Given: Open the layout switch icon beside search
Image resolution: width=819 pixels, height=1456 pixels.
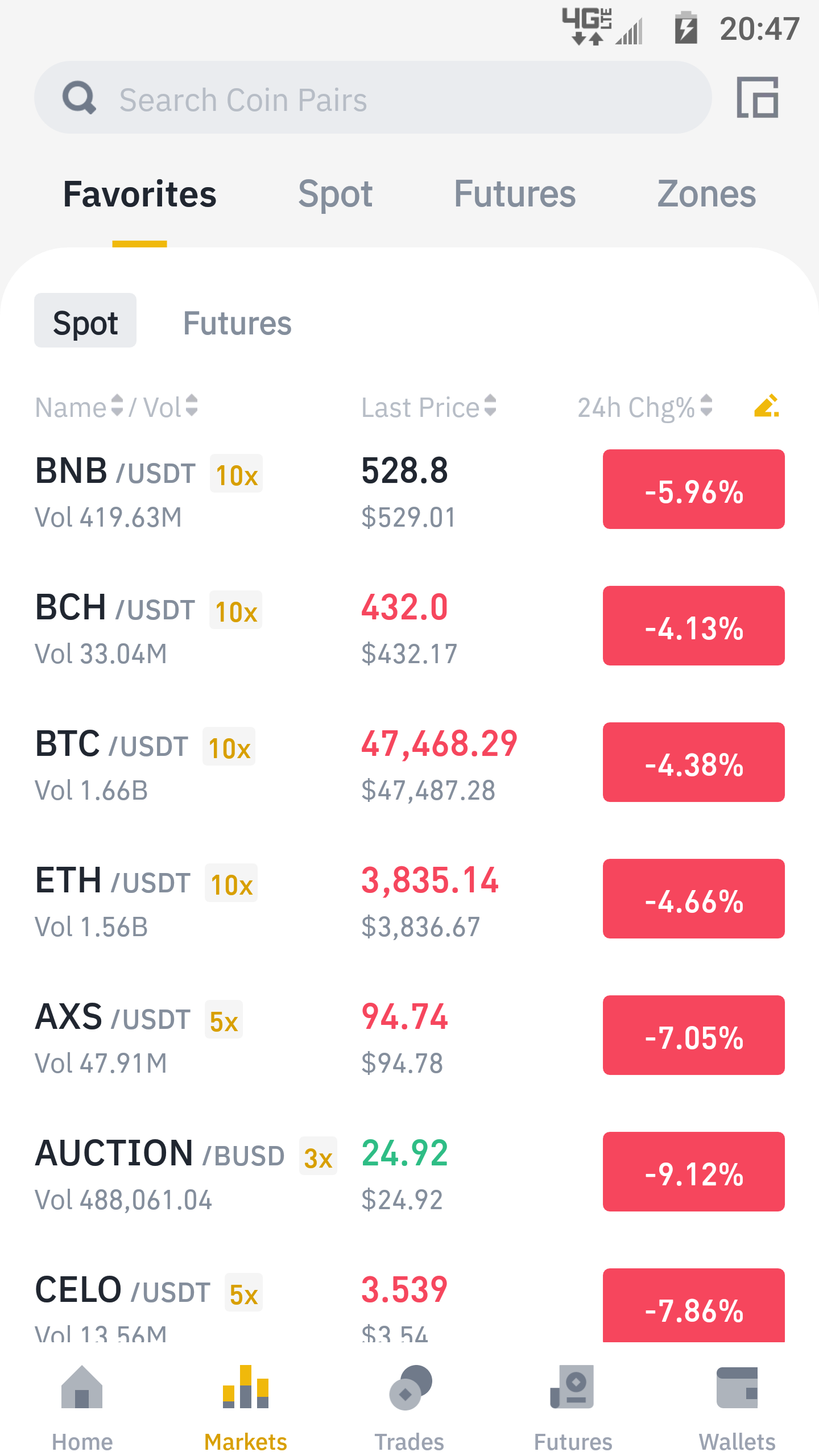Looking at the screenshot, I should (758, 97).
